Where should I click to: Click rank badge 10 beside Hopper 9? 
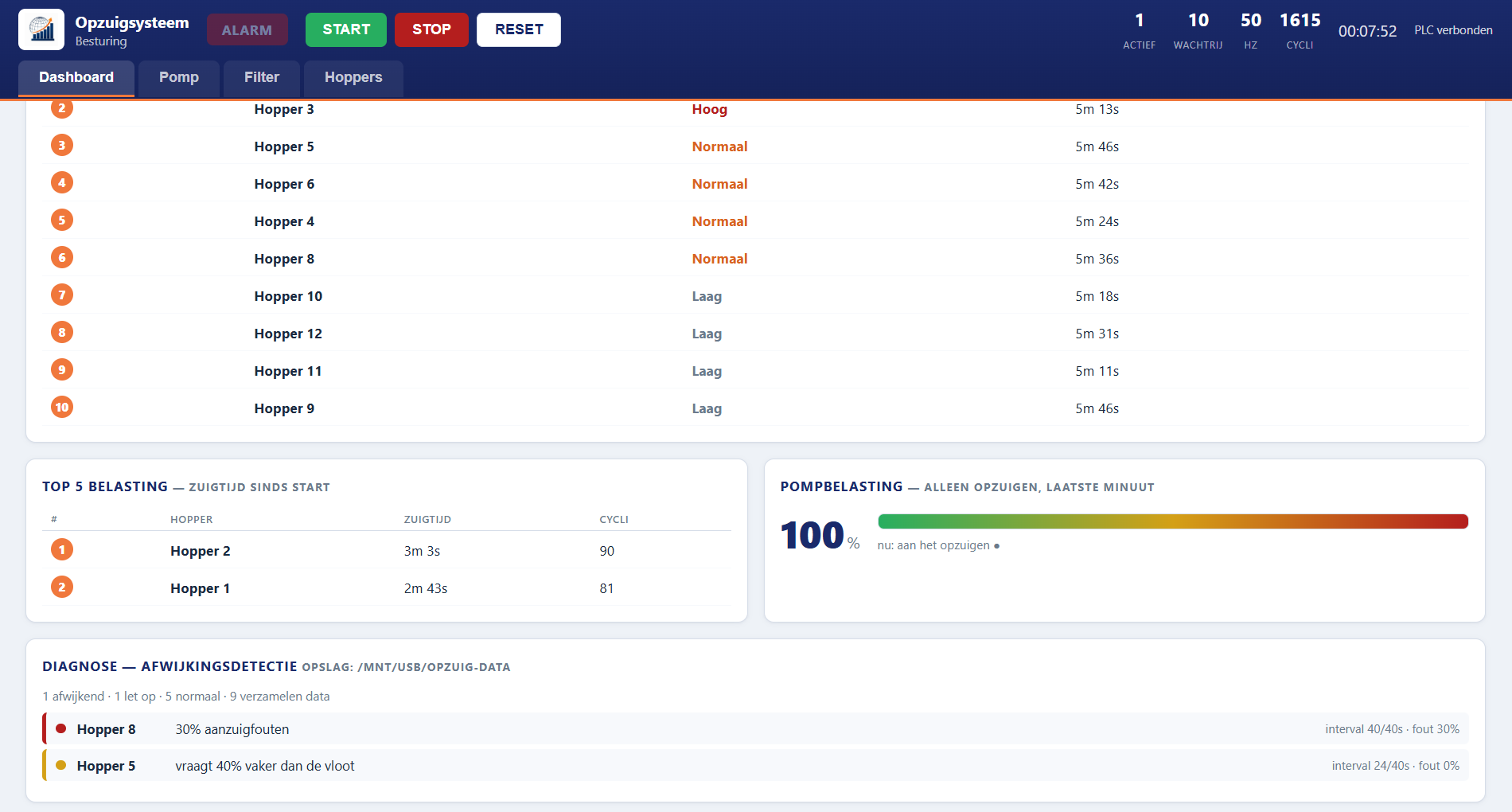pos(62,407)
